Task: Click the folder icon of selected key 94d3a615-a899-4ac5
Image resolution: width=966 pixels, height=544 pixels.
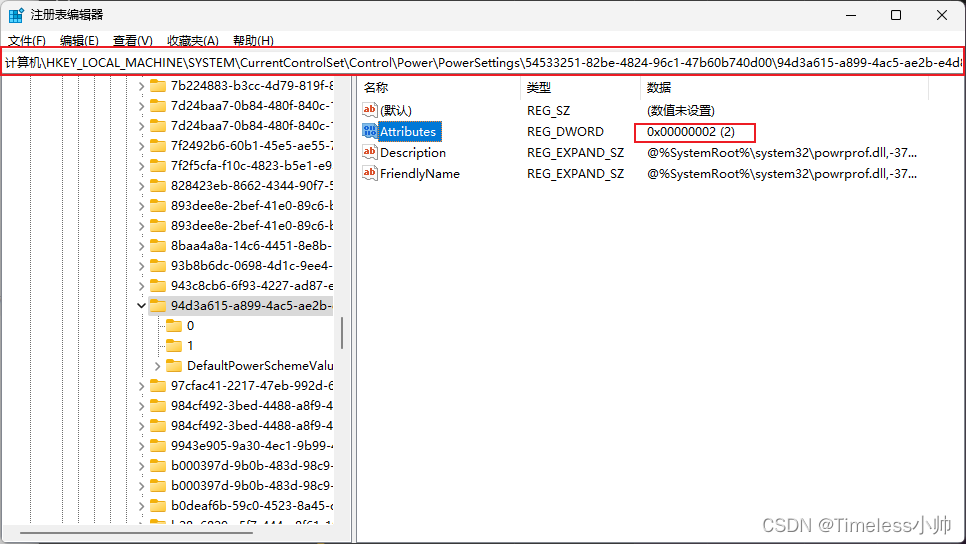Action: coord(158,306)
